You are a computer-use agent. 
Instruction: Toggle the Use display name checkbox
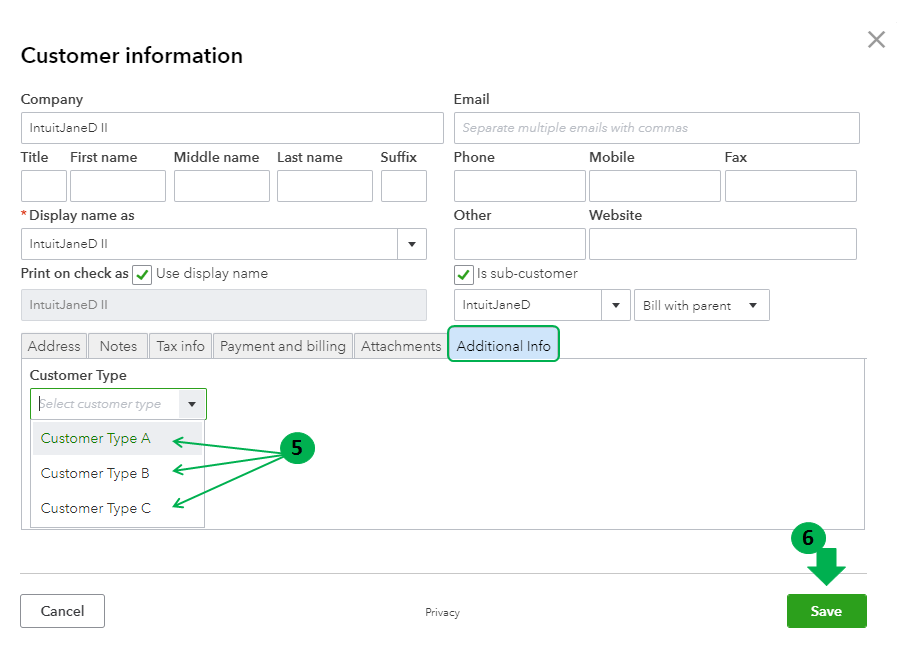[142, 275]
